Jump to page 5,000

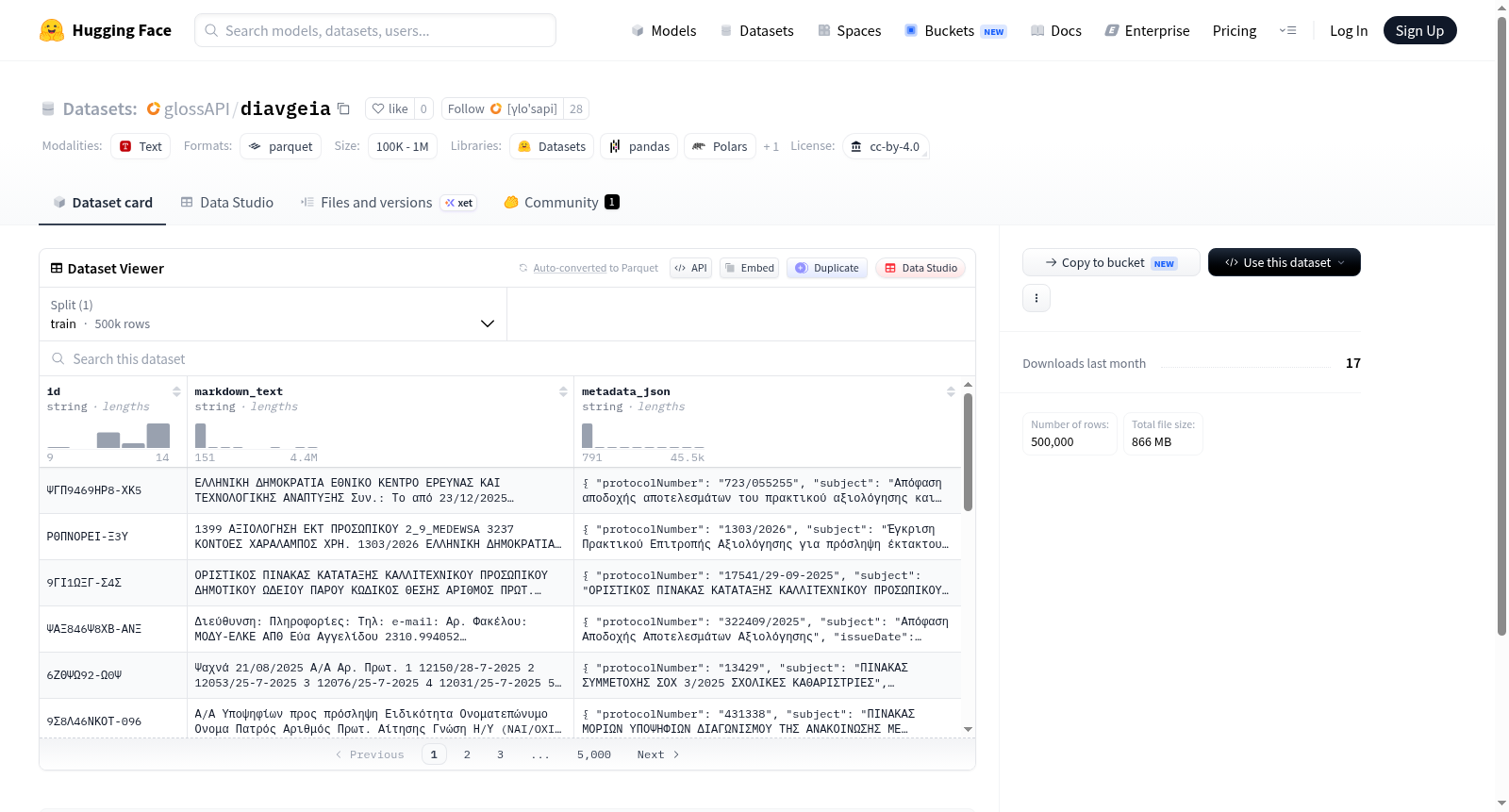pos(594,754)
